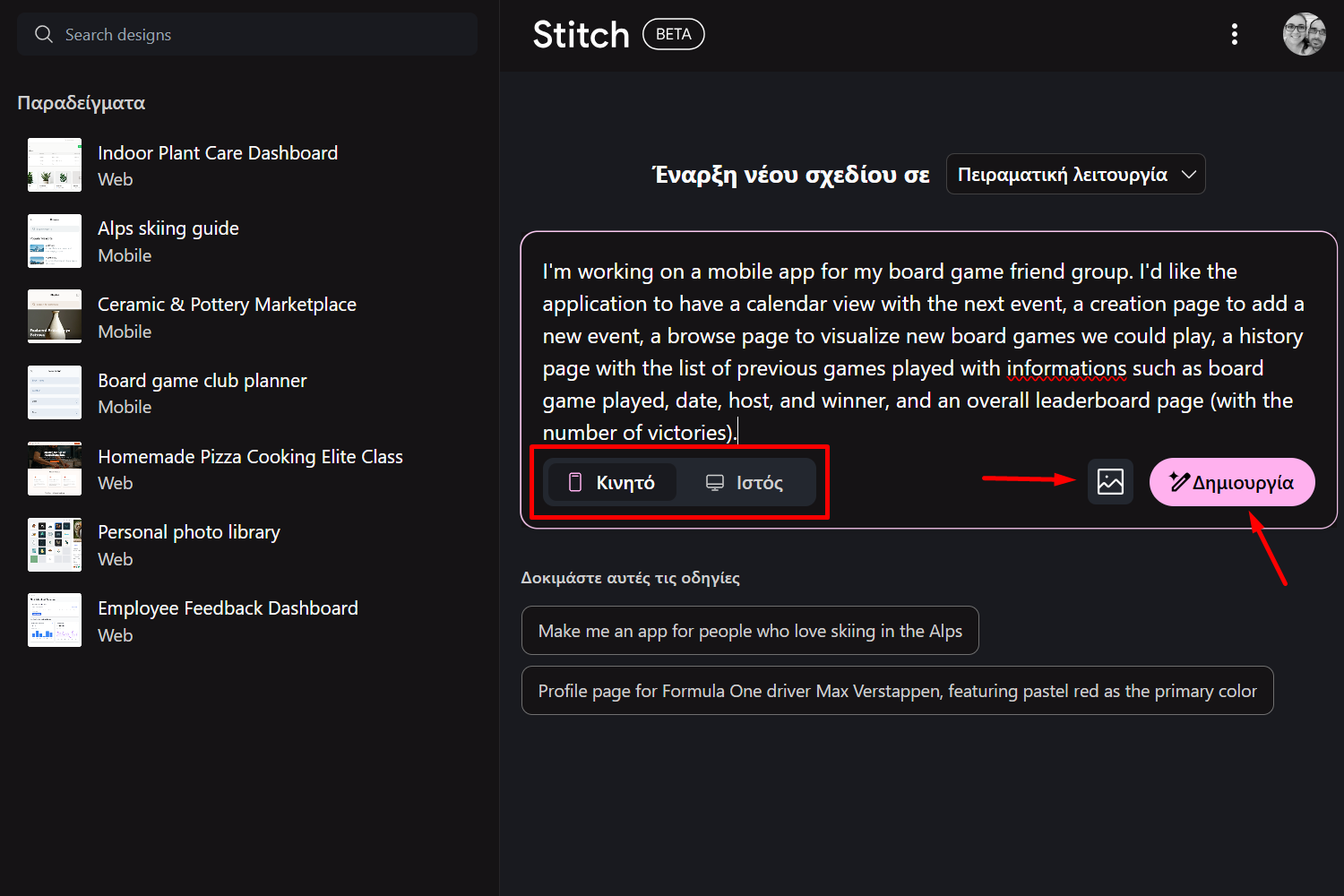
Task: Select Ceramic & Pottery Marketplace title text
Action: pyautogui.click(x=227, y=305)
